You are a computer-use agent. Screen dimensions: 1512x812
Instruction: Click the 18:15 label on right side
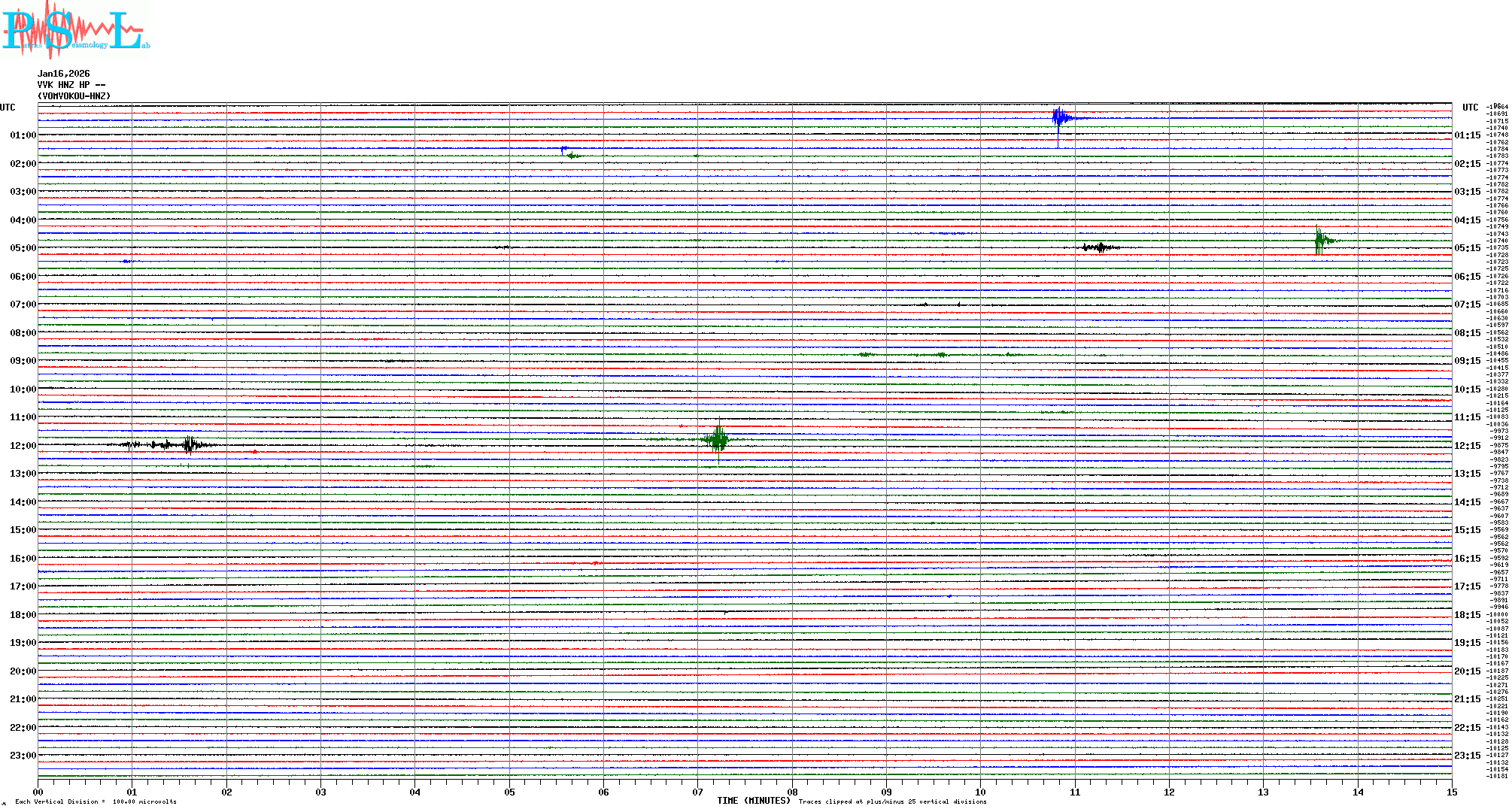(1467, 615)
